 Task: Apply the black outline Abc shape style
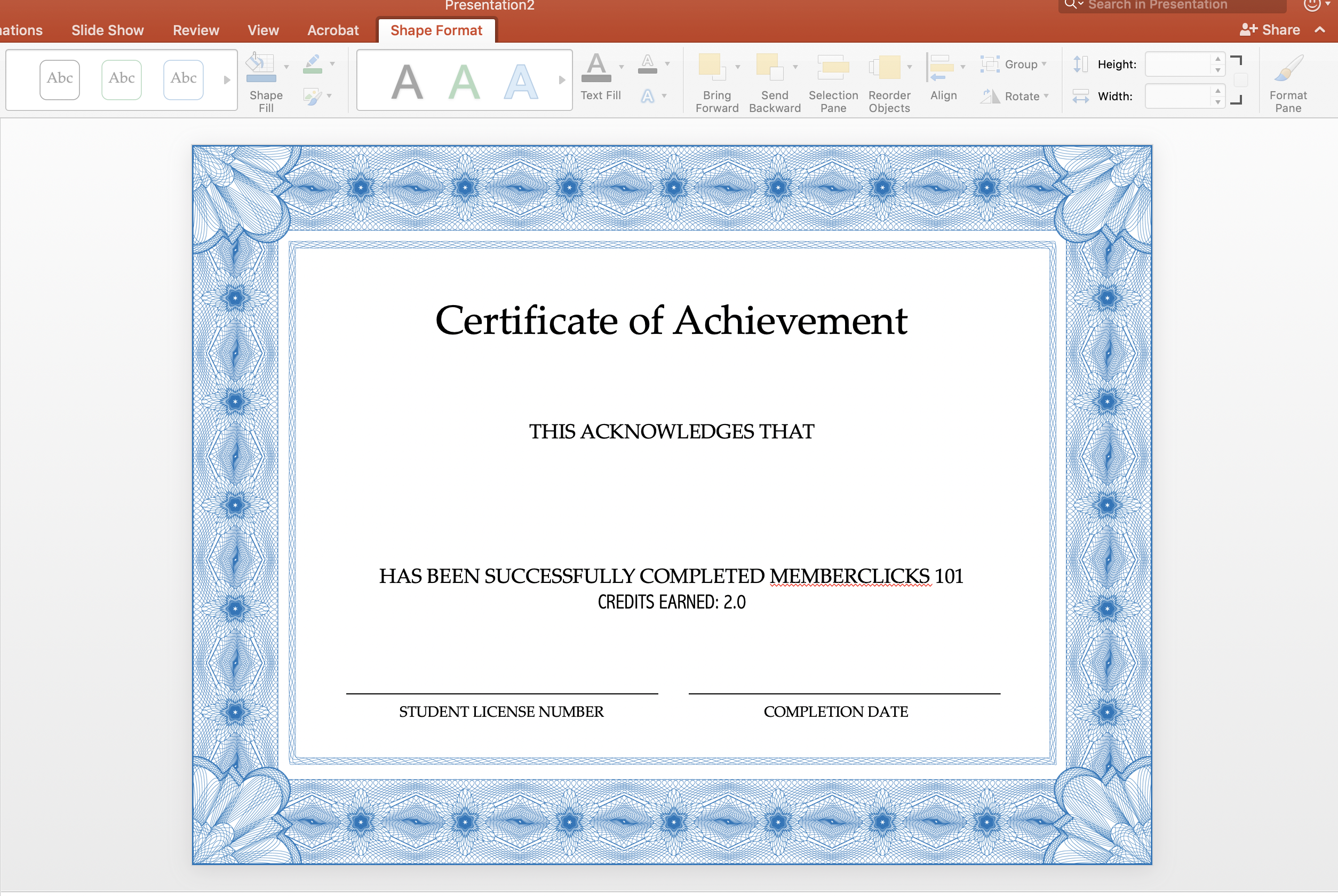point(60,79)
